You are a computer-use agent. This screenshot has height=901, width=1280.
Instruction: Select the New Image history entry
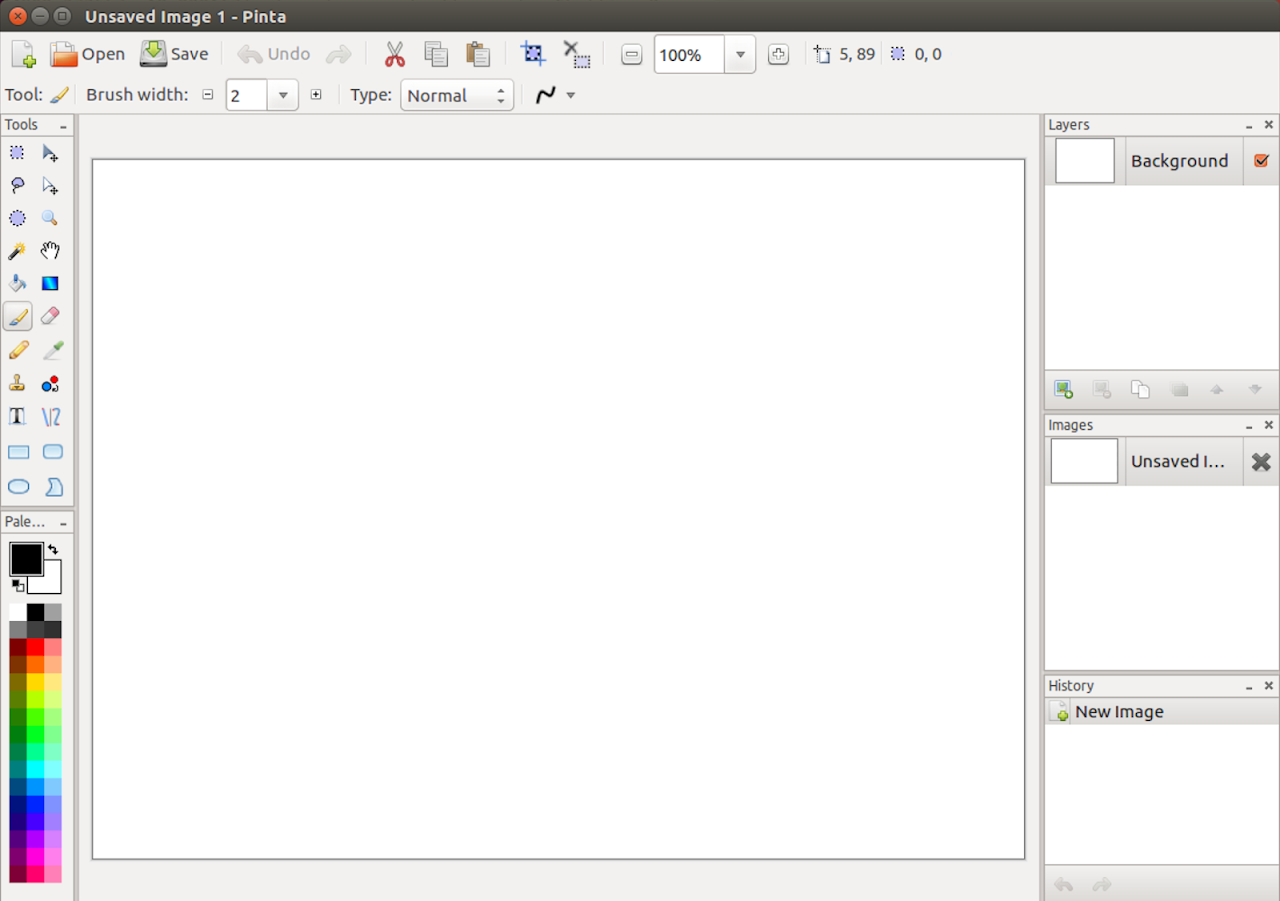pos(1118,712)
